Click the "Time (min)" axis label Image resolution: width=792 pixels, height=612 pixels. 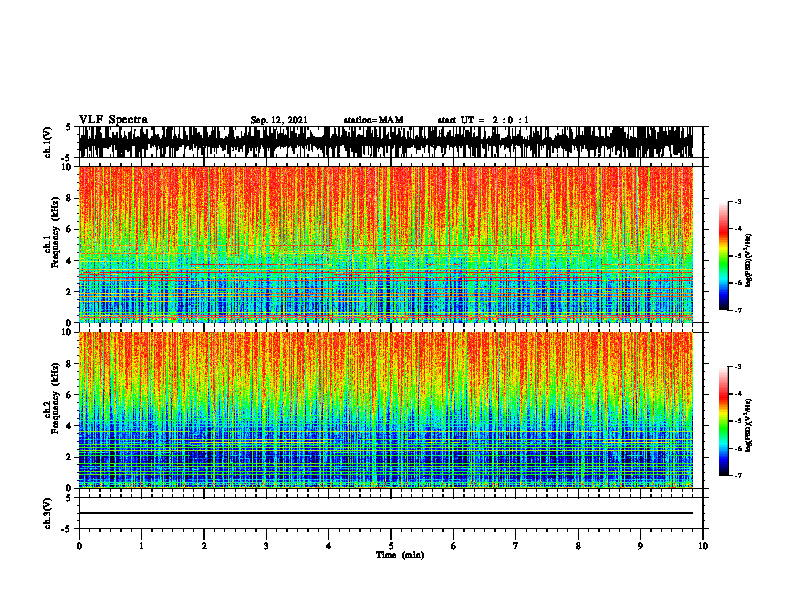[x=400, y=555]
